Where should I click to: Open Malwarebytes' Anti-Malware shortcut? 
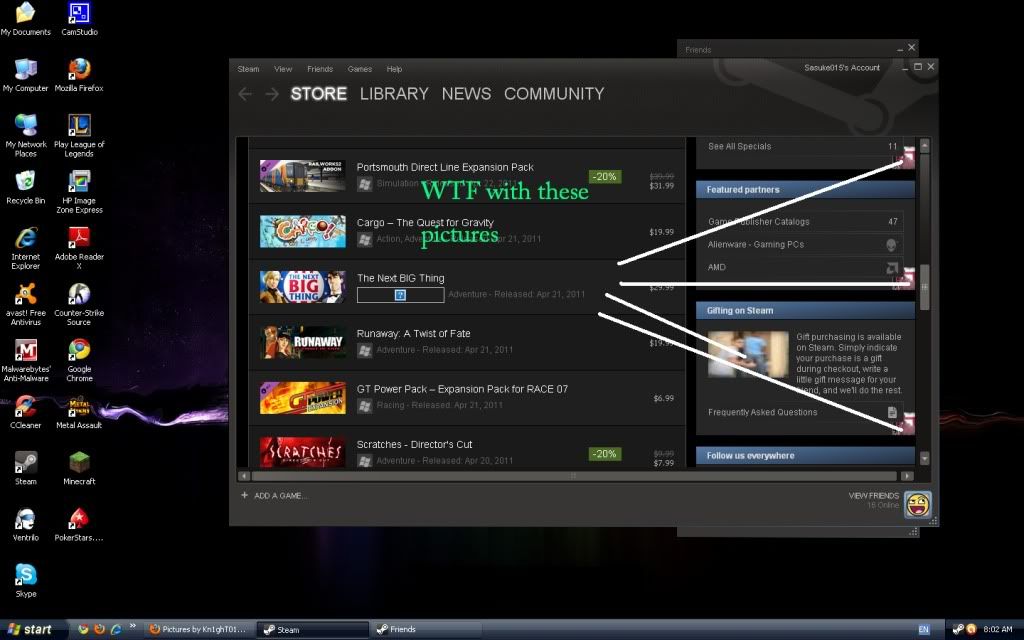pyautogui.click(x=25, y=360)
